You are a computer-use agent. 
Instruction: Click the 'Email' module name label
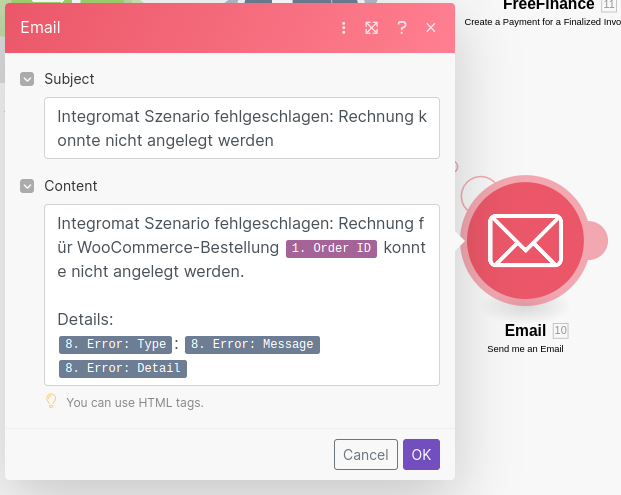525,331
